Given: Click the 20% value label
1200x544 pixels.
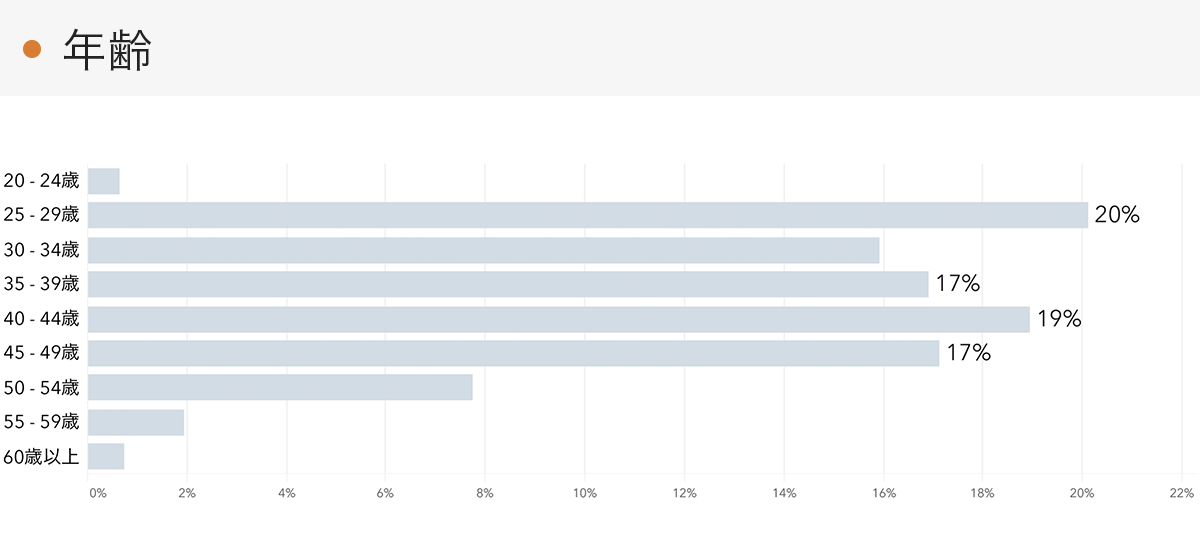Looking at the screenshot, I should 1117,215.
